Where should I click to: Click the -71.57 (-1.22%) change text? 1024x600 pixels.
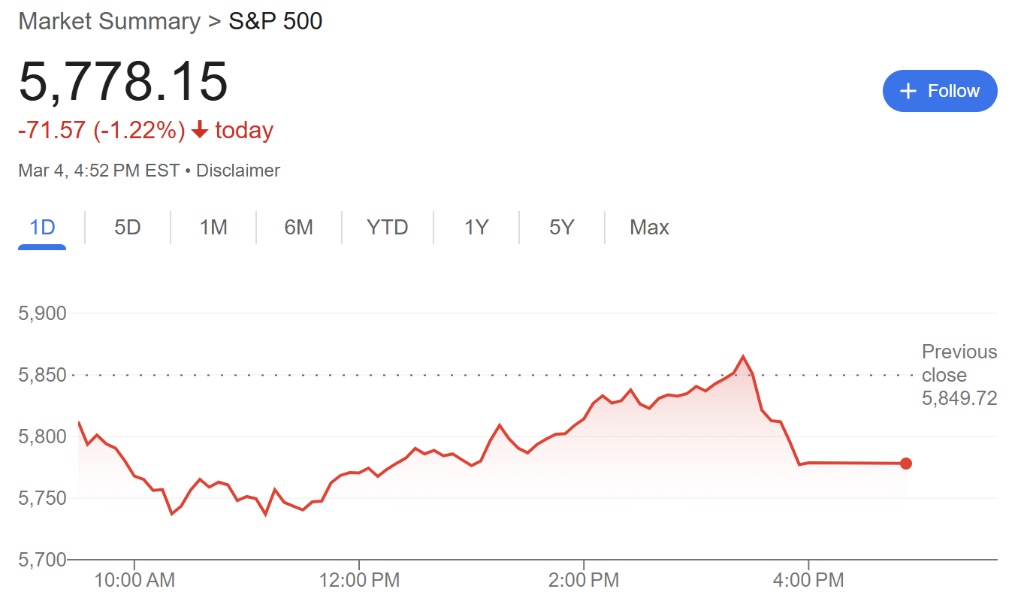click(102, 131)
